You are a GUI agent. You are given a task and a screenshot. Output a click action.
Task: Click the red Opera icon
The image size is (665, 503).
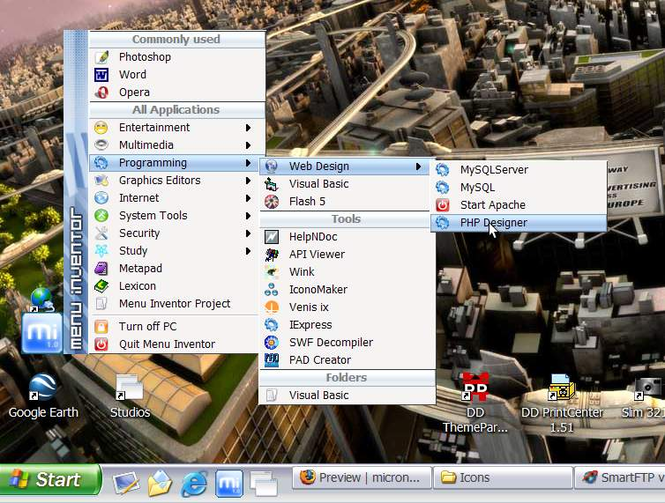[x=101, y=92]
